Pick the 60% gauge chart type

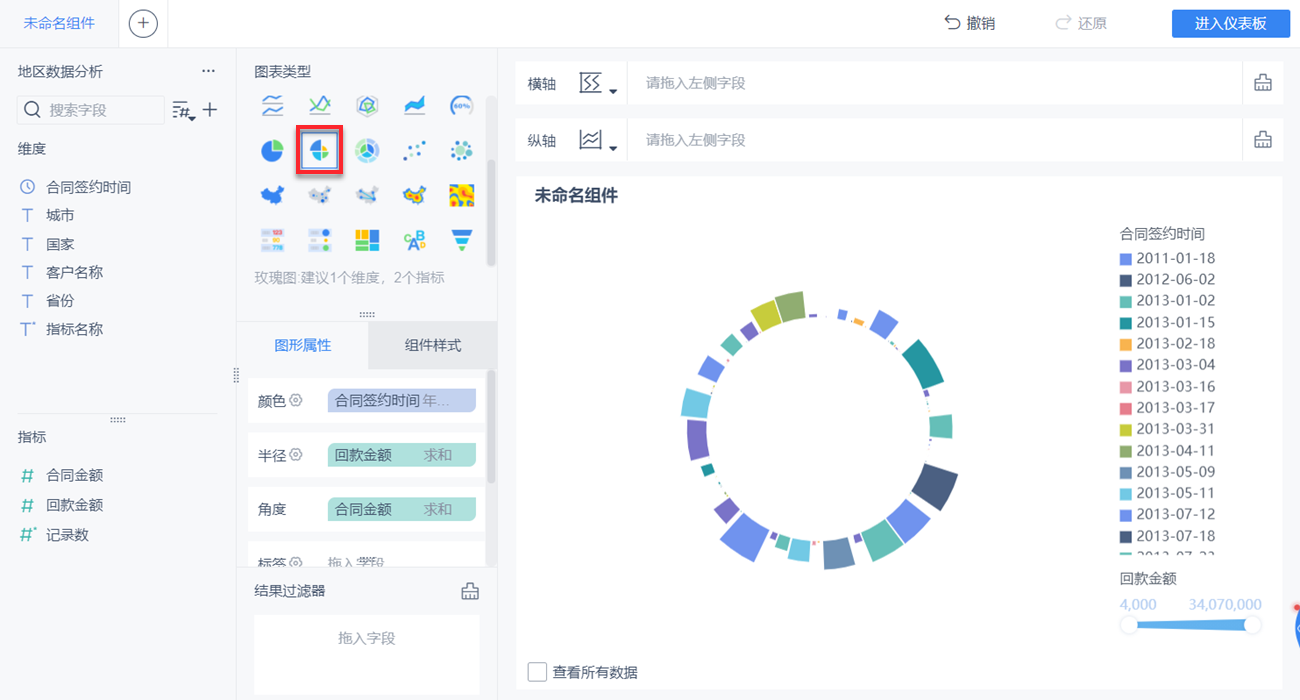461,105
